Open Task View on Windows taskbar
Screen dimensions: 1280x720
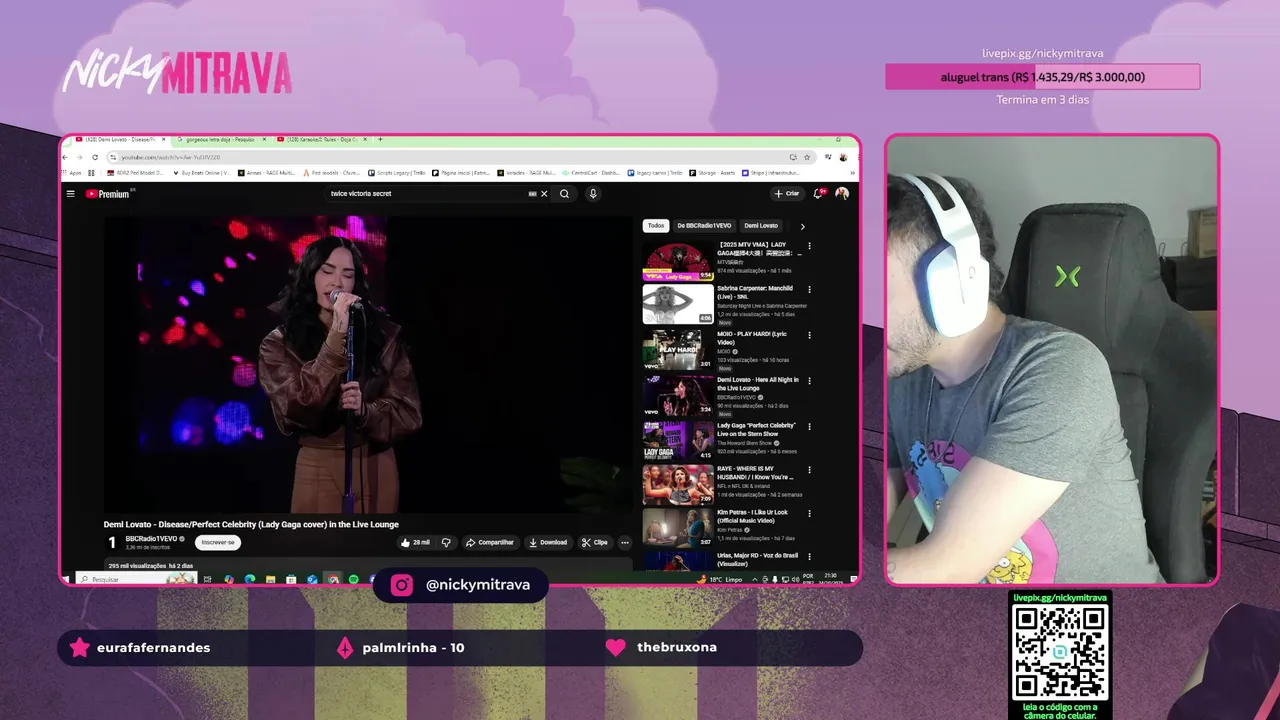click(207, 579)
